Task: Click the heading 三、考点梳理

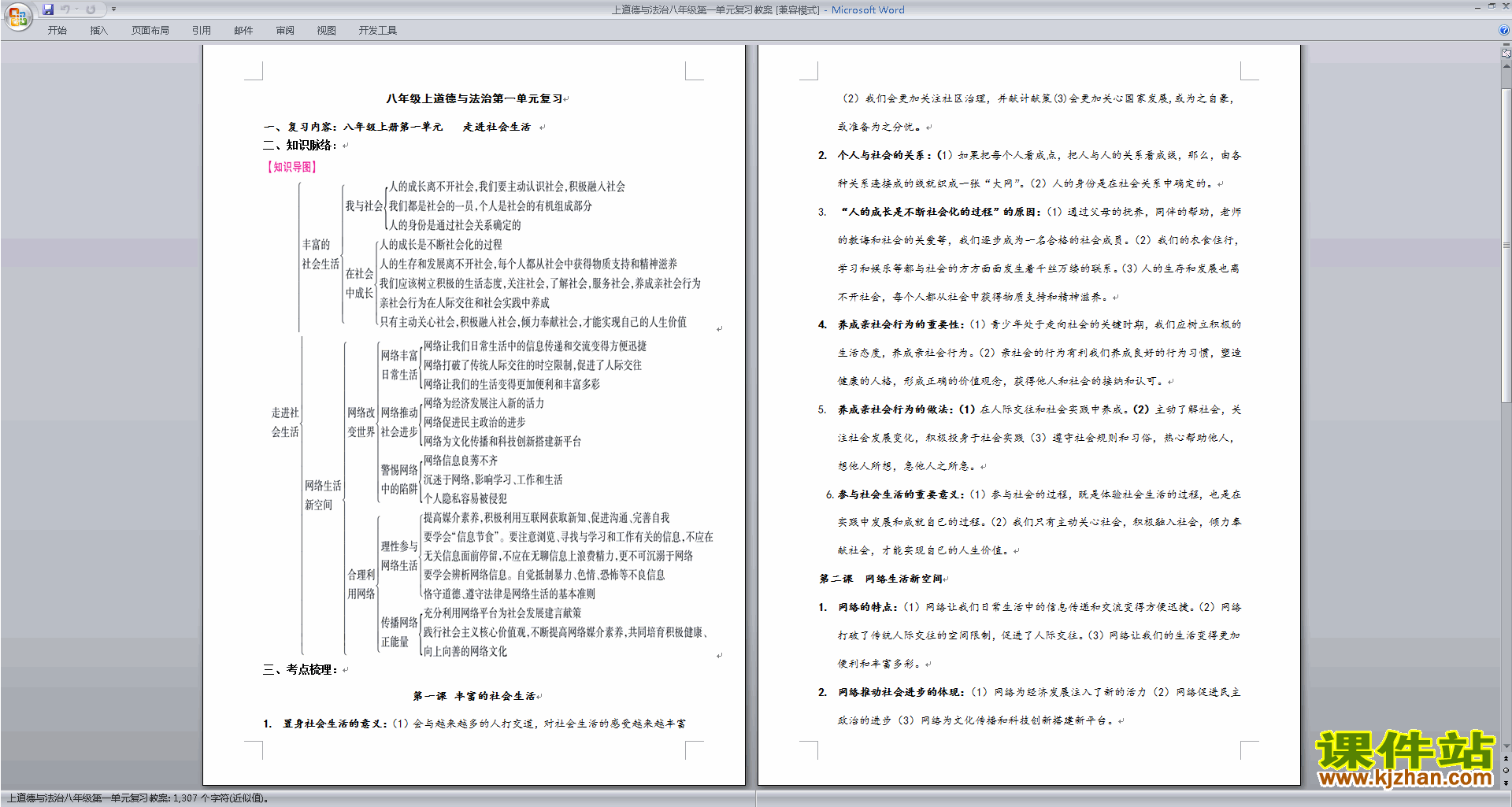Action: [x=300, y=669]
